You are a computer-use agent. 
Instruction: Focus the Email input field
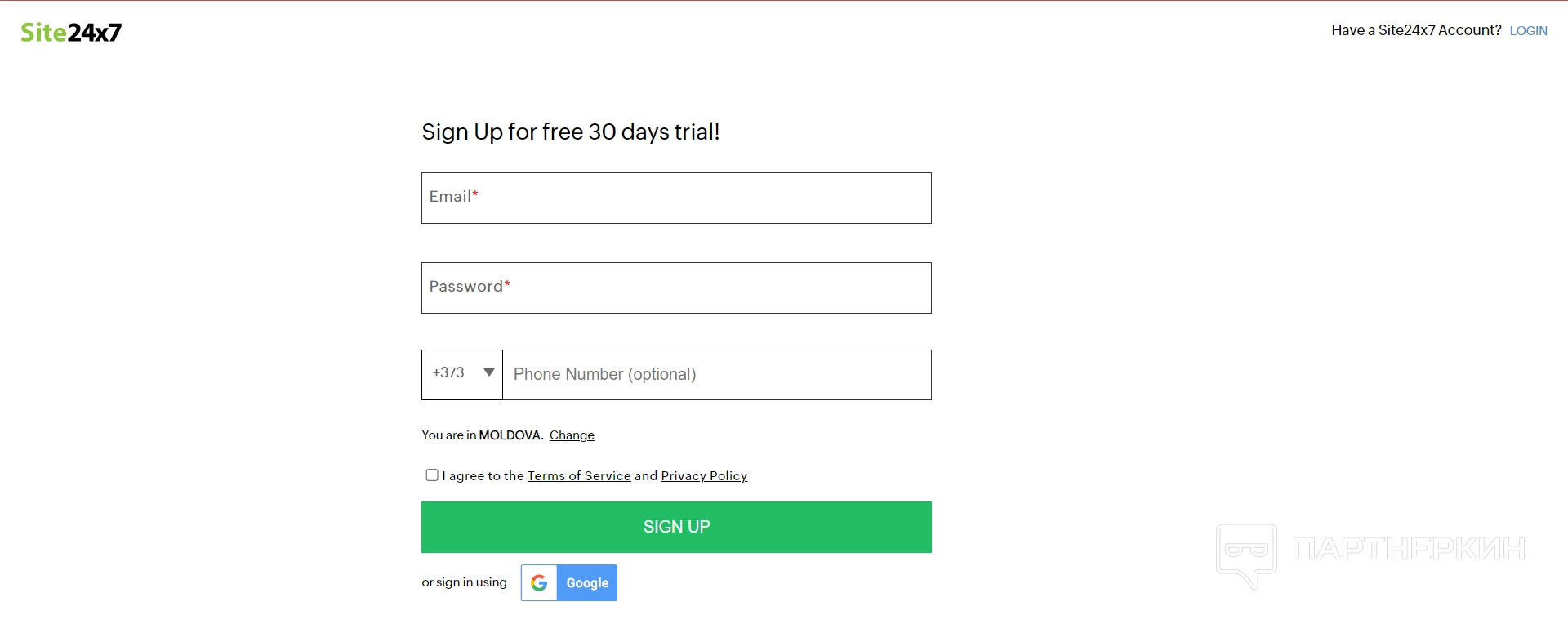click(676, 198)
